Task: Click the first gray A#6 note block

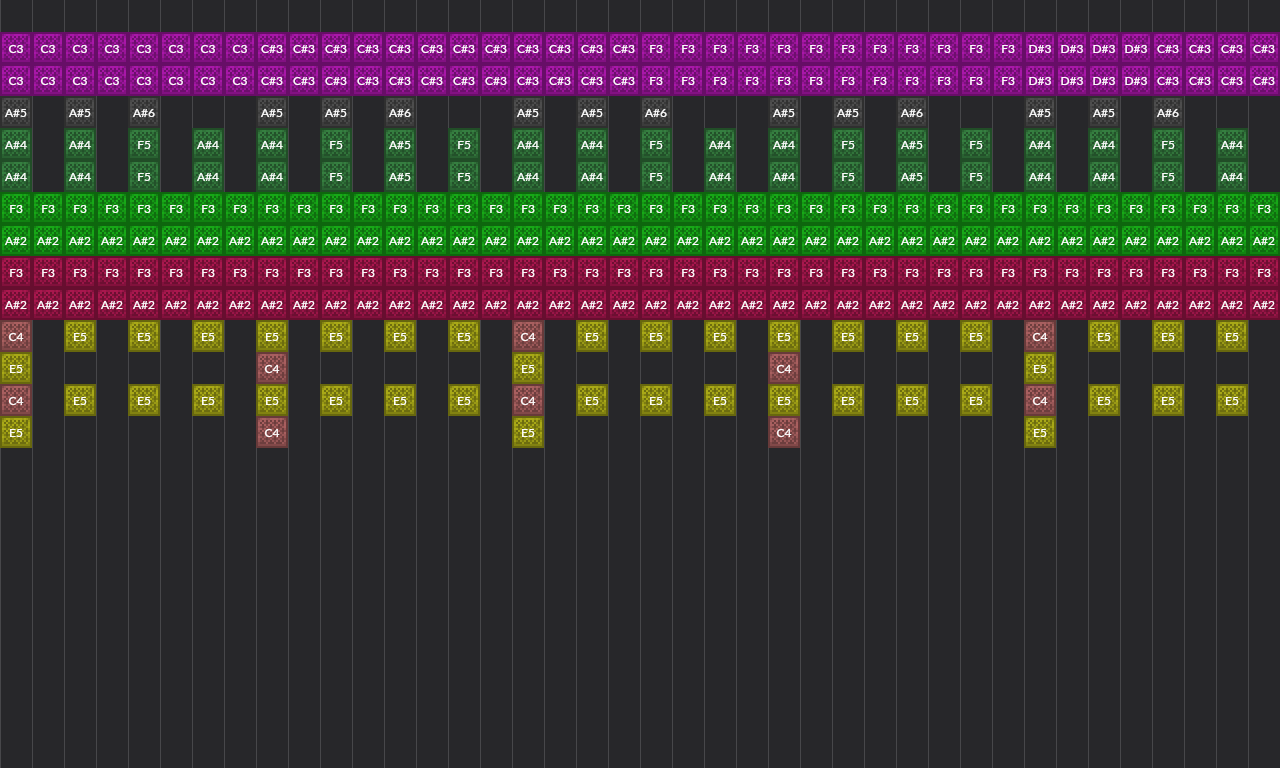Action: pos(144,113)
